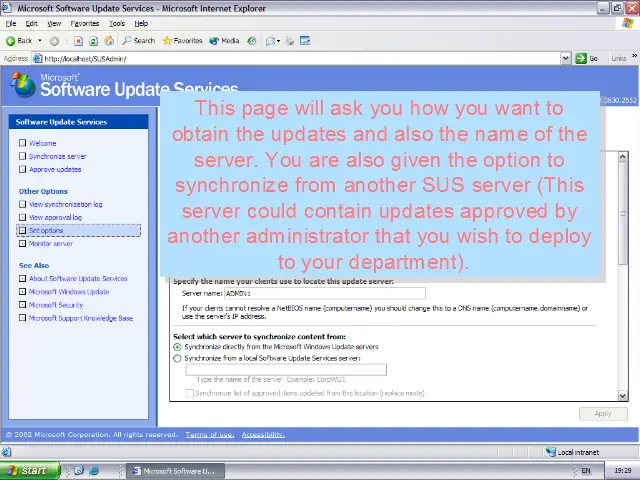Toggle Synchronize list of approved items checkbox
The width and height of the screenshot is (640, 480).
point(189,393)
